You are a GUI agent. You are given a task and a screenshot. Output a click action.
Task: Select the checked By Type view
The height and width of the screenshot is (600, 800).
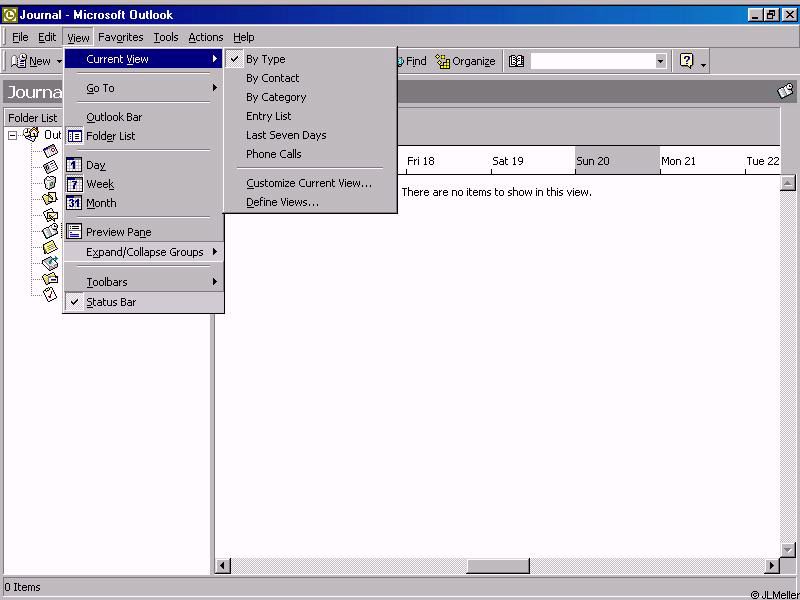265,59
